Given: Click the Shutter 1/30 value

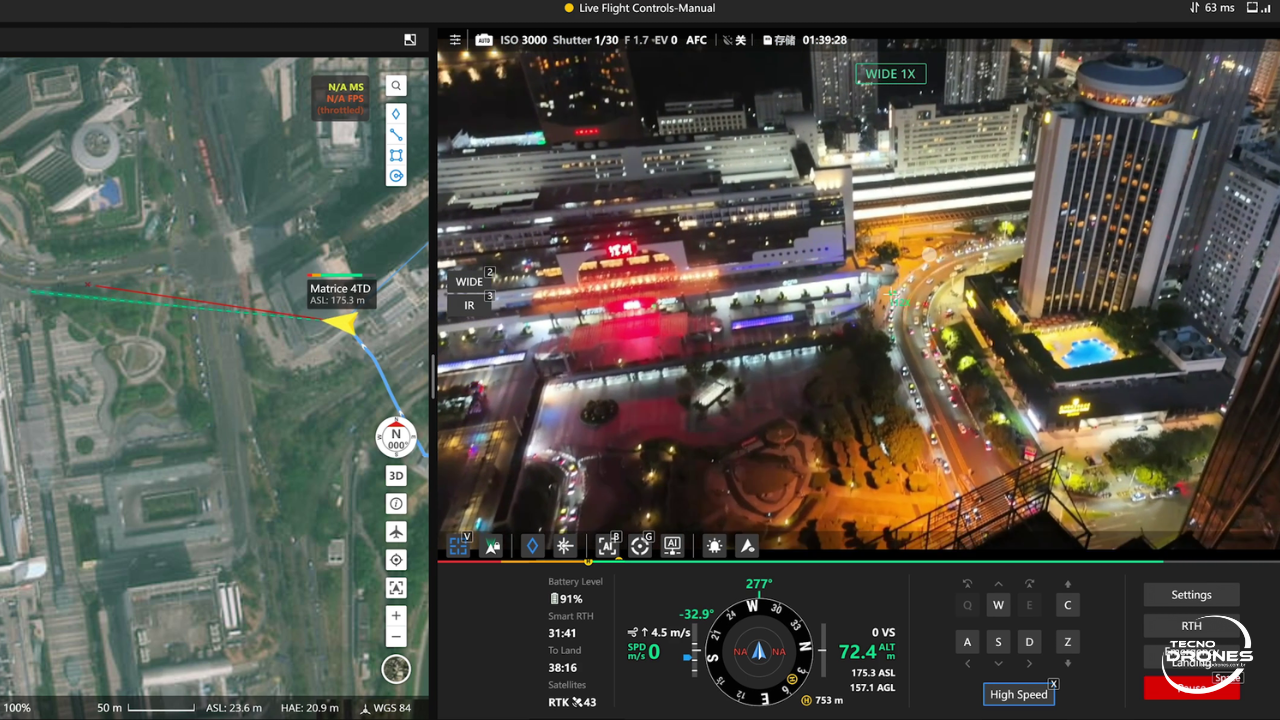Looking at the screenshot, I should coord(585,40).
